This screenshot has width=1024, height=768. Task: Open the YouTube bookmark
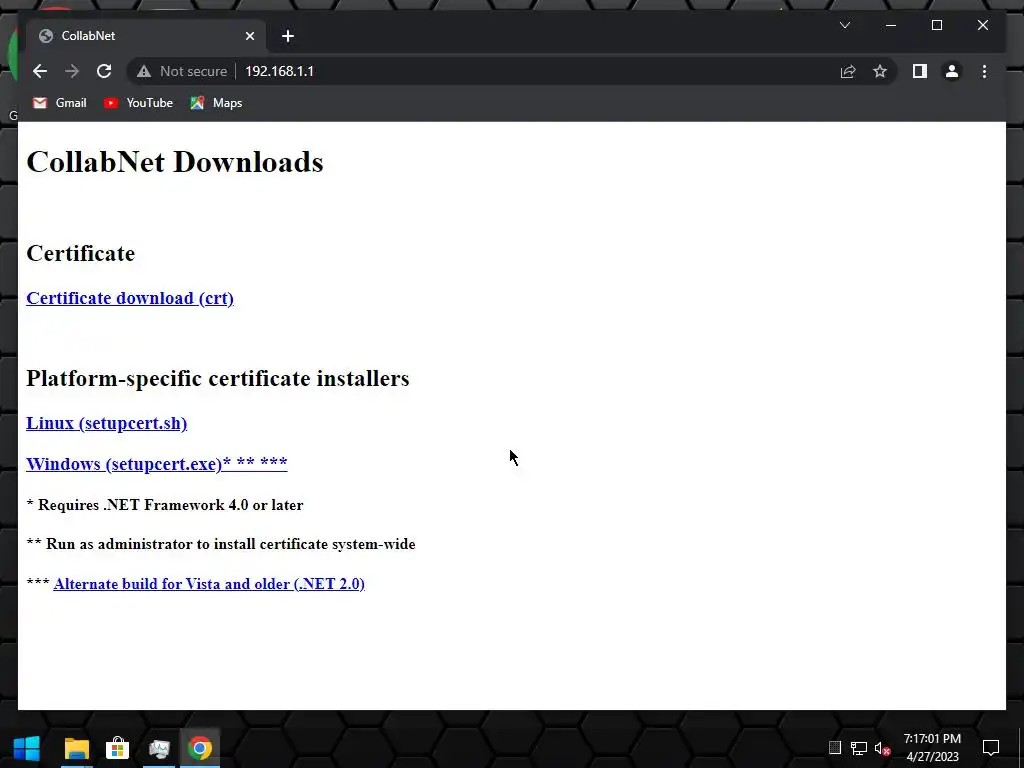tap(138, 103)
